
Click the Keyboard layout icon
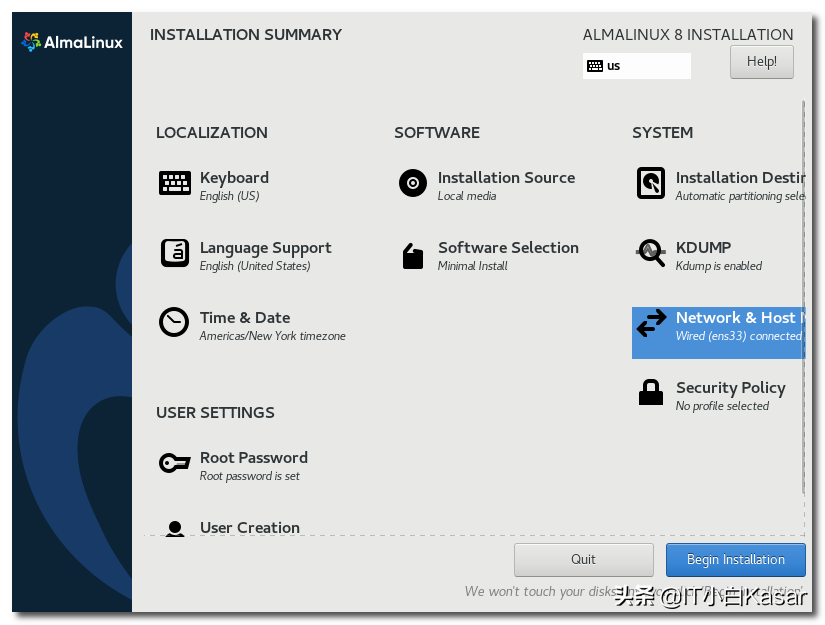175,183
